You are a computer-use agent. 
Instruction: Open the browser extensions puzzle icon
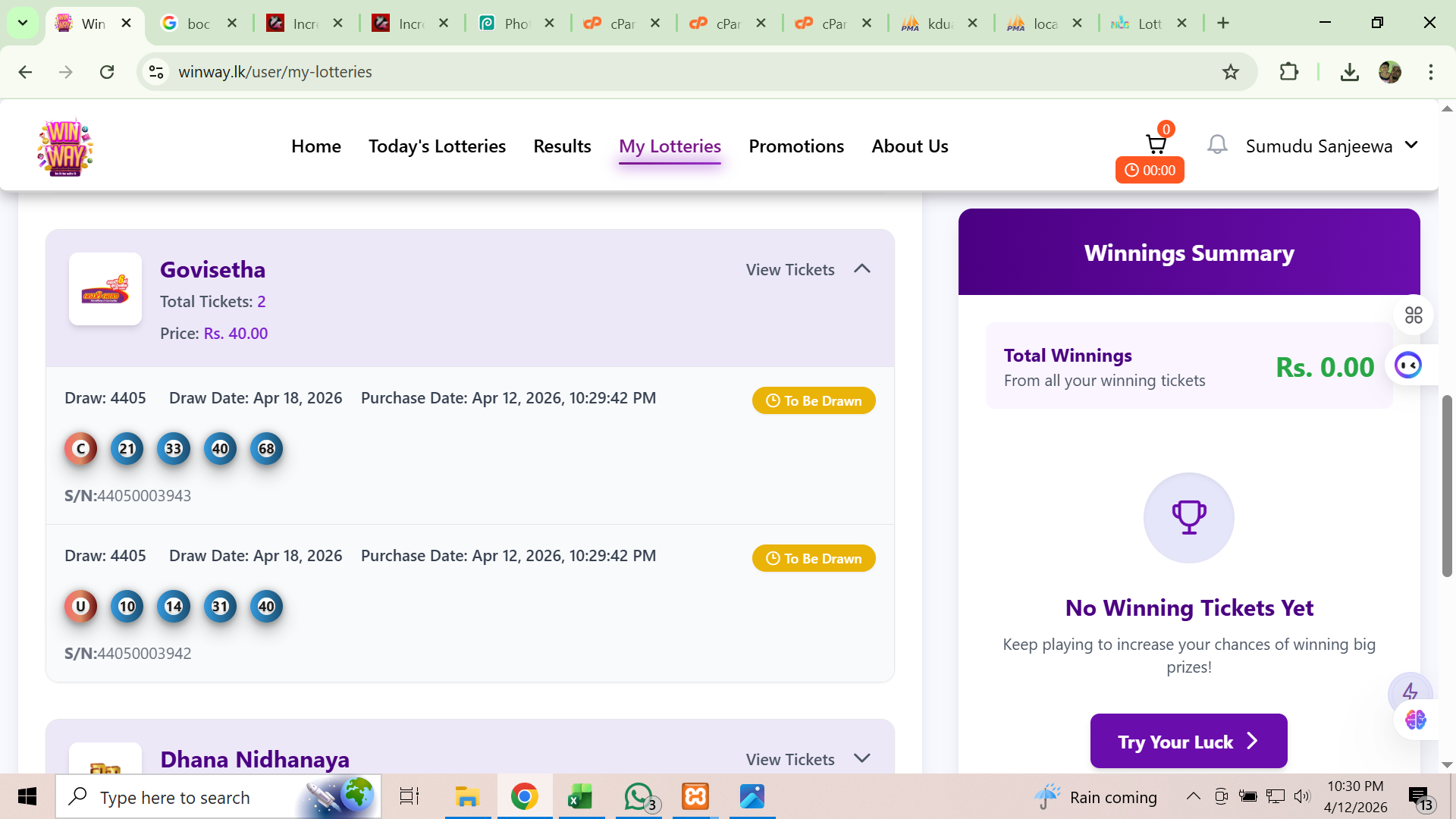[x=1288, y=72]
